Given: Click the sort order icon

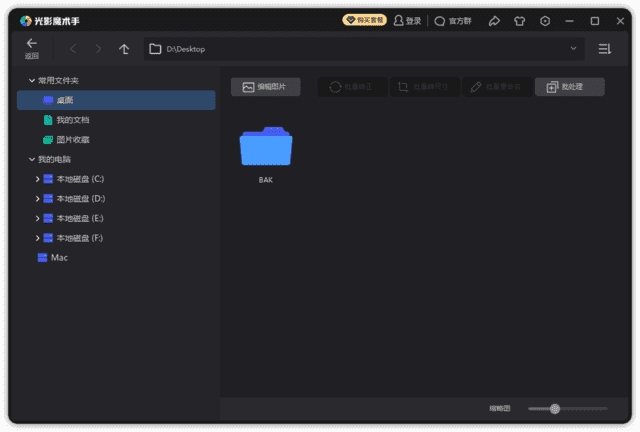Looking at the screenshot, I should pos(604,49).
